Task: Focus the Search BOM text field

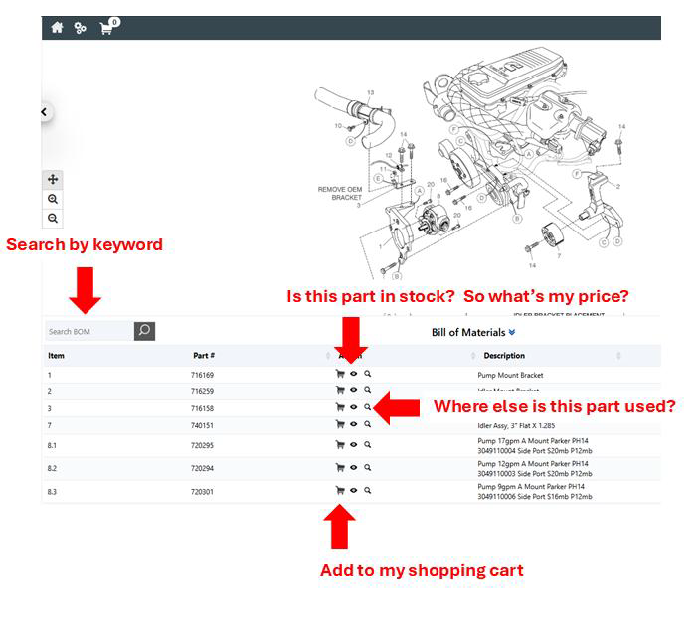Action: pos(88,331)
